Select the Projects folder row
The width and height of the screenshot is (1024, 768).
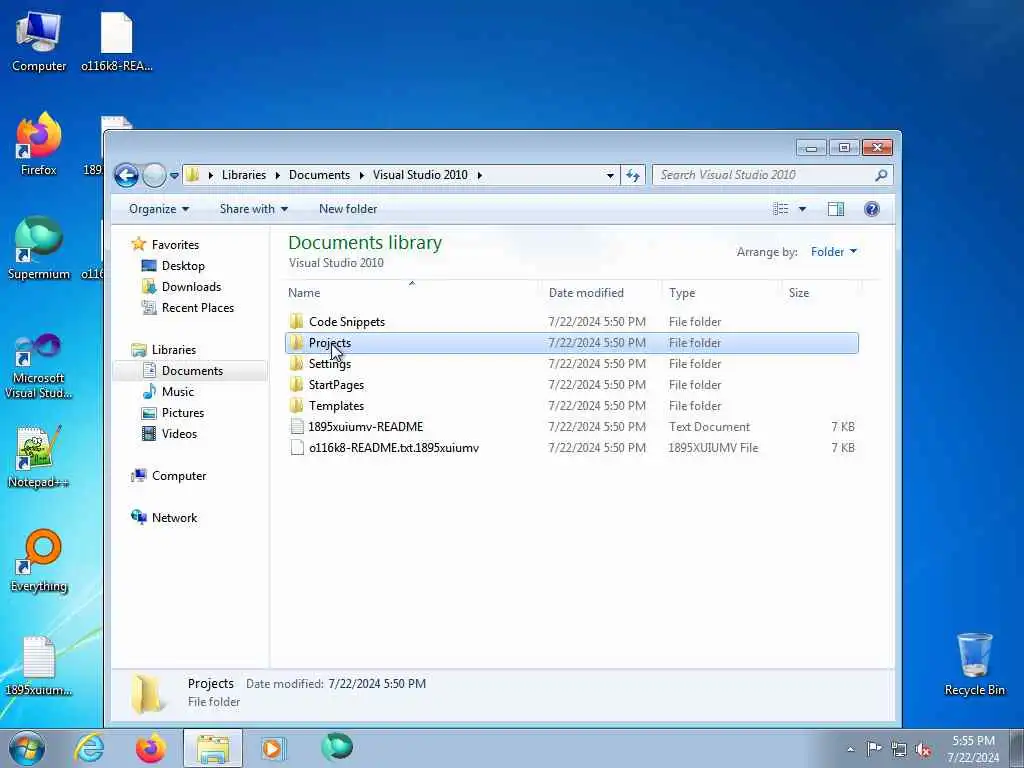click(571, 343)
